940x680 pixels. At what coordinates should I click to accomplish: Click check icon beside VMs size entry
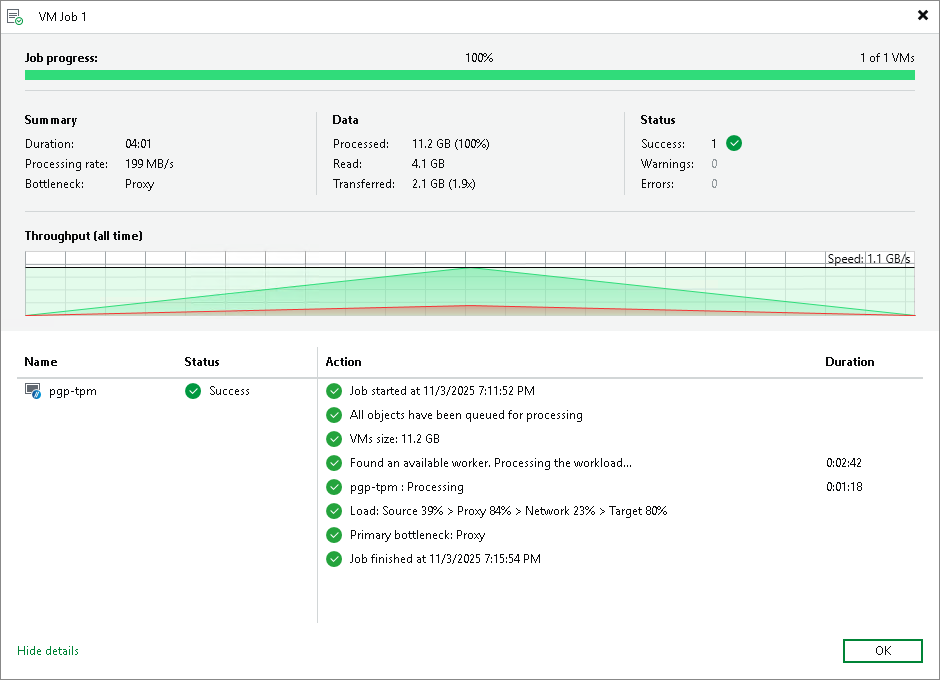[x=334, y=439]
